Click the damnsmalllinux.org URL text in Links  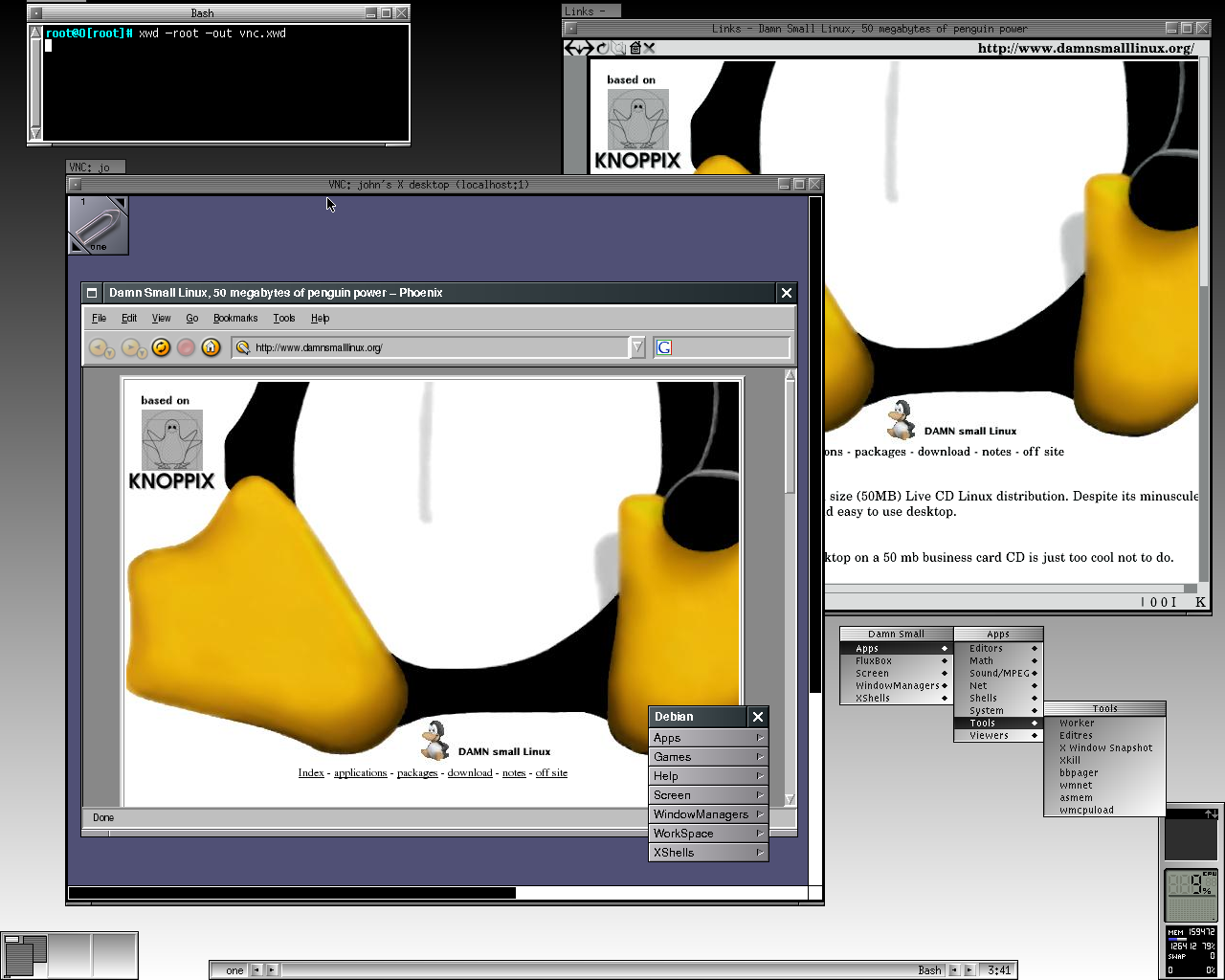tap(1086, 48)
